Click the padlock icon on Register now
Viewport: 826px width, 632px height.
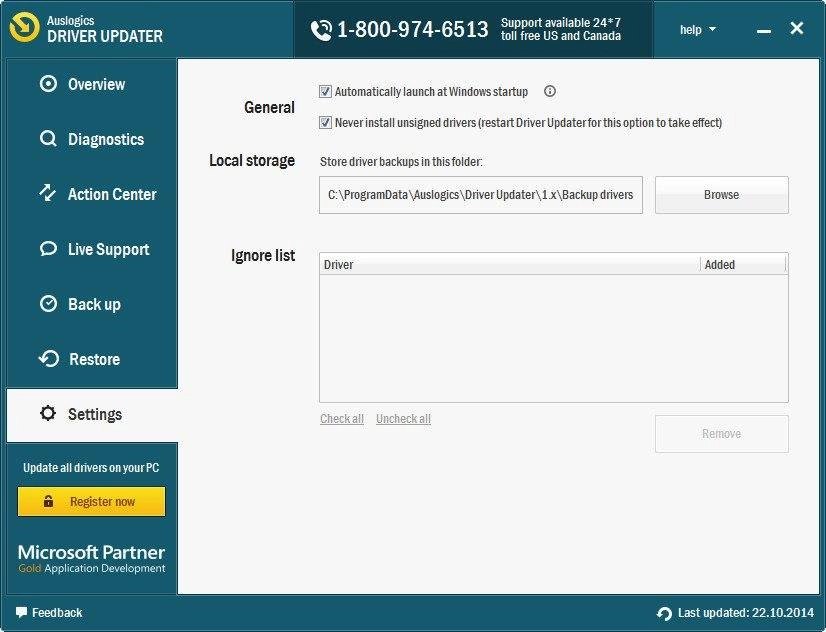[48, 501]
